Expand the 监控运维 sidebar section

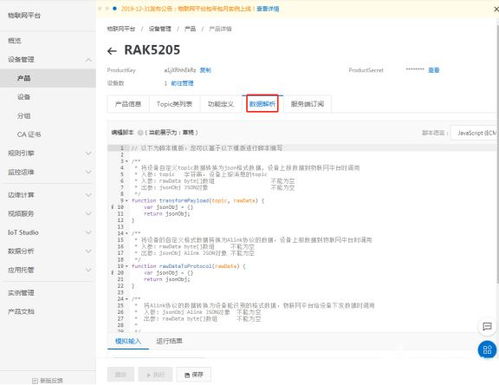pyautogui.click(x=48, y=172)
